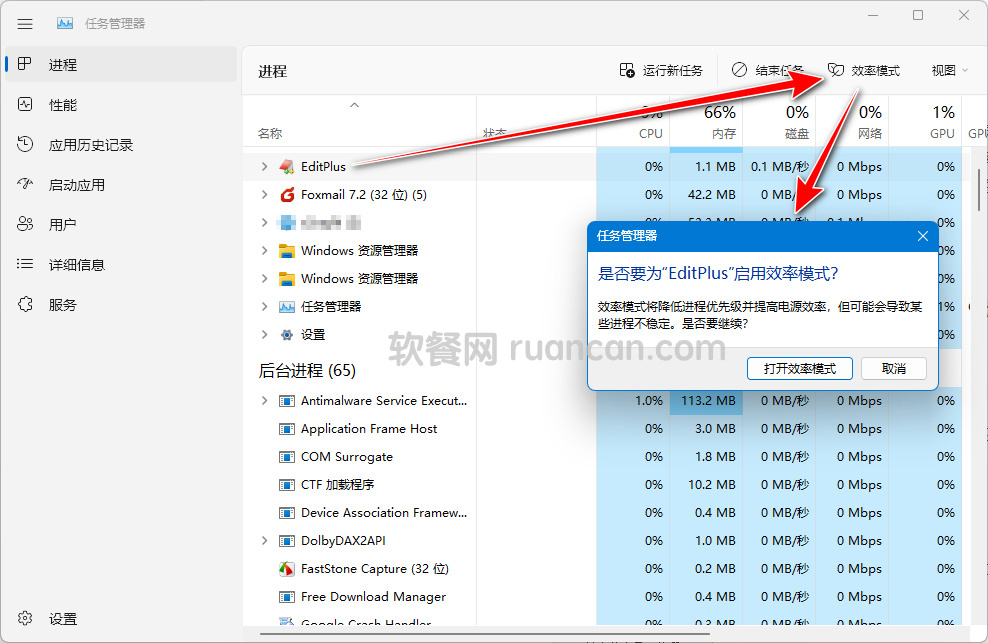Screen dimensions: 988x643
Task: Open 应用历史记录 app history page
Action: pos(90,145)
